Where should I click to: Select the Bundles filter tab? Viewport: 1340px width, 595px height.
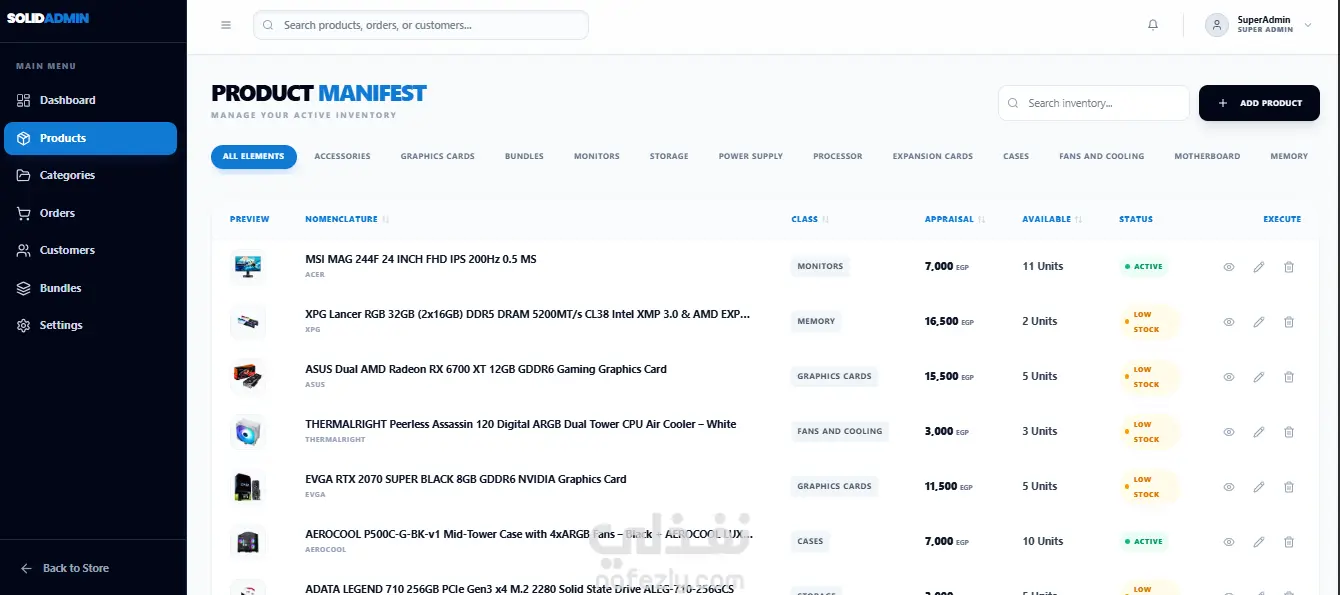[524, 156]
